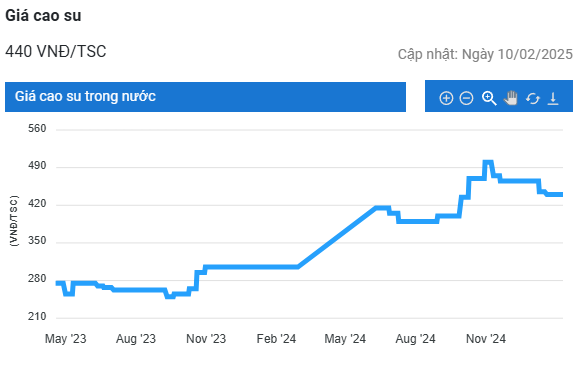Click the Aug '23 axis label
The width and height of the screenshot is (584, 369).
point(136,339)
